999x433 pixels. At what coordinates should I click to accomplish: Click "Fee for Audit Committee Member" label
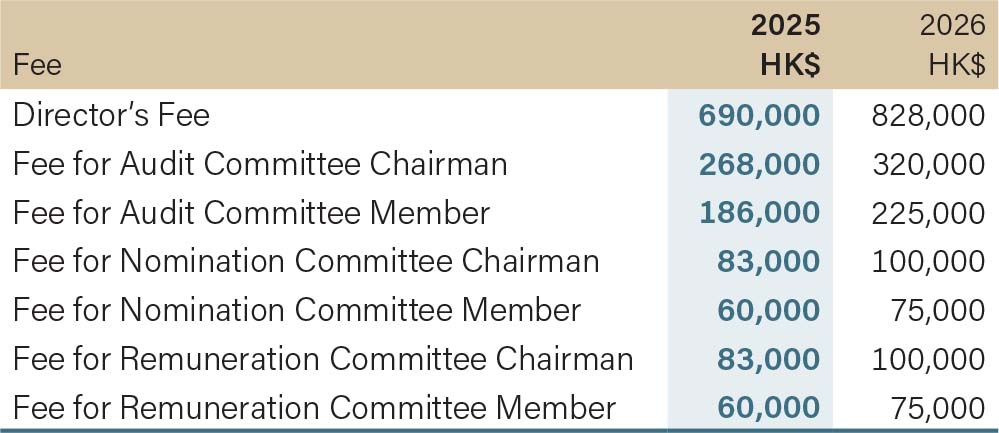[251, 213]
